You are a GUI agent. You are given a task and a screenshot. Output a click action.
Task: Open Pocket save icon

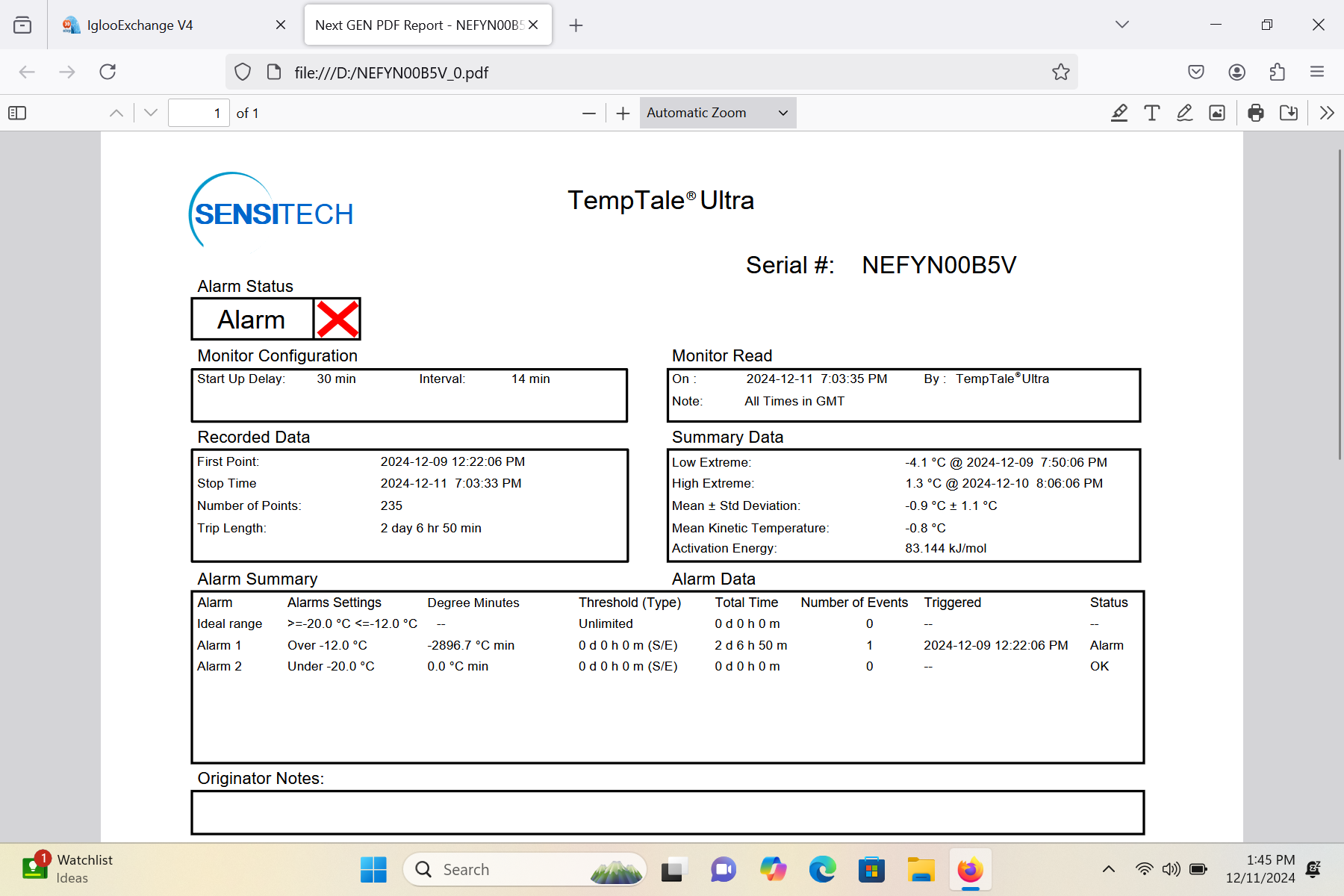point(1196,72)
